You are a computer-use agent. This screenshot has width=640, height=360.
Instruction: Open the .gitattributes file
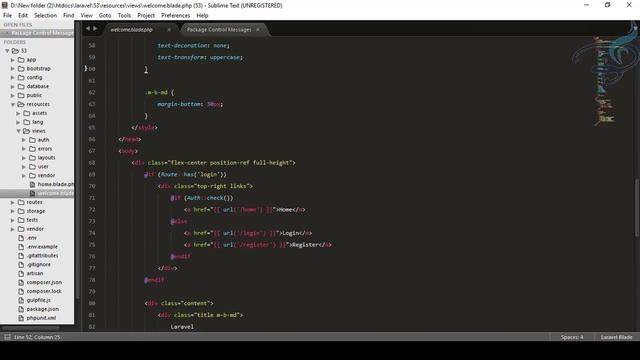tap(42, 256)
